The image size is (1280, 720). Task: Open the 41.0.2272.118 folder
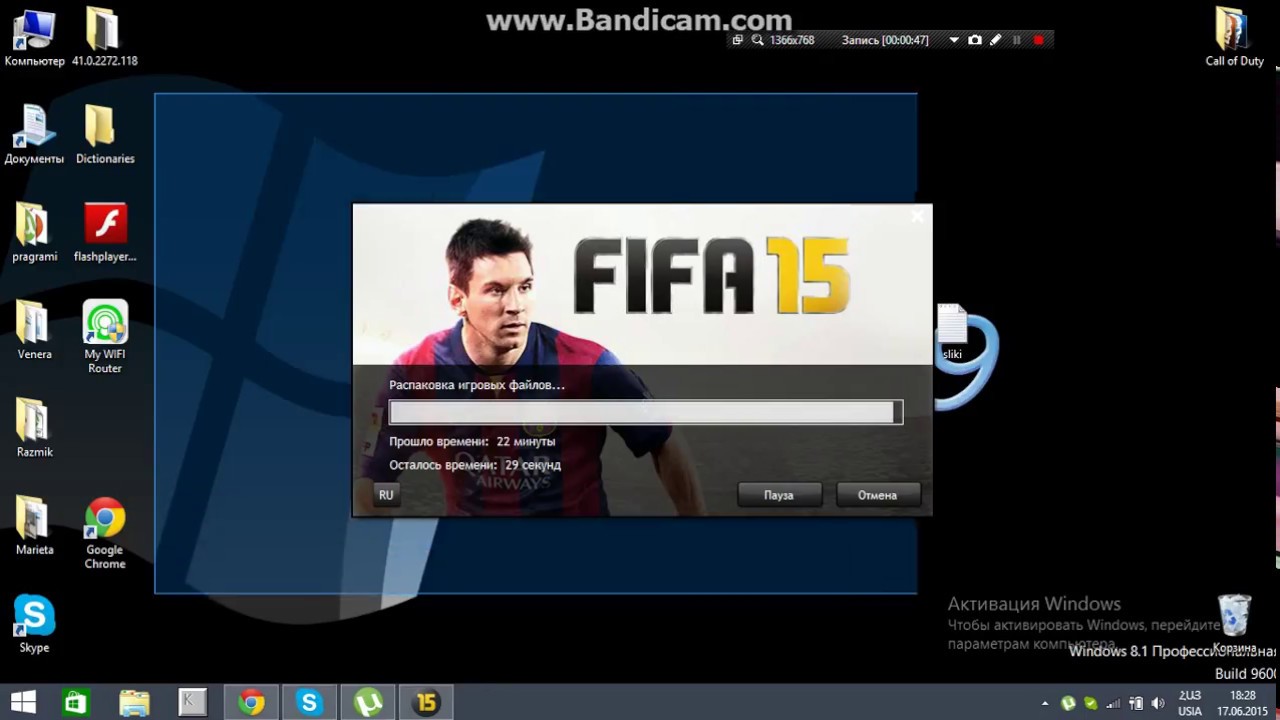click(x=104, y=38)
